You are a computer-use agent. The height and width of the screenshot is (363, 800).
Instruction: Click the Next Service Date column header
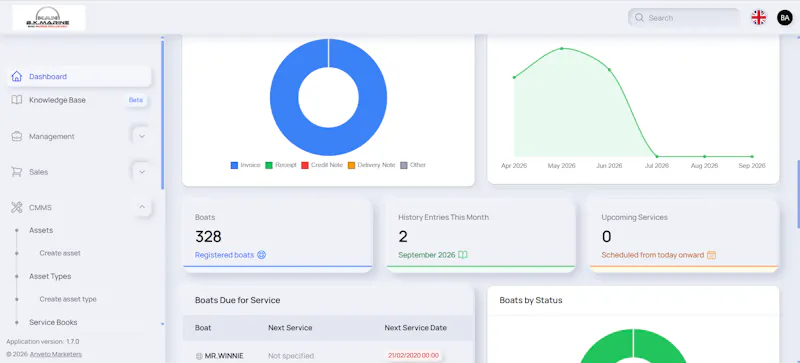click(415, 328)
